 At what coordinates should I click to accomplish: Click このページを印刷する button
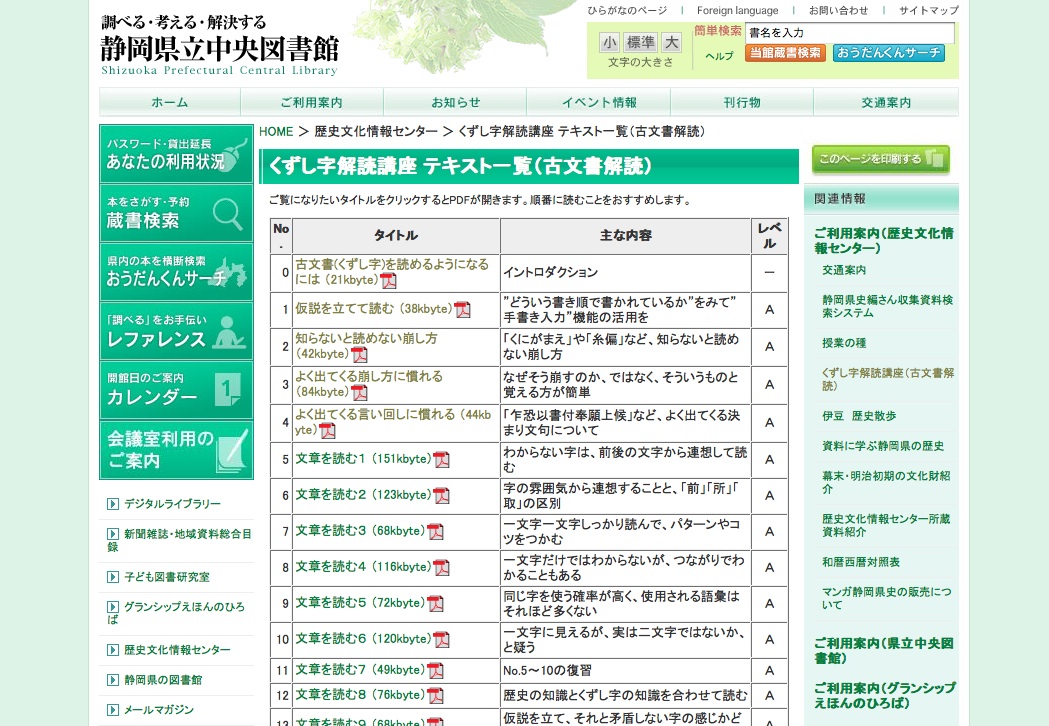(880, 159)
